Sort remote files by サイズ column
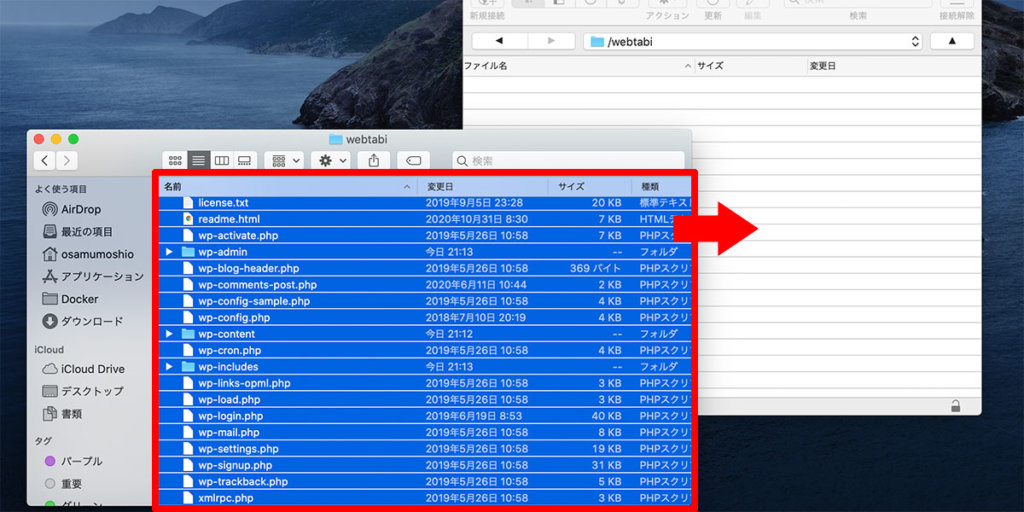Image resolution: width=1024 pixels, height=512 pixels. (750, 65)
